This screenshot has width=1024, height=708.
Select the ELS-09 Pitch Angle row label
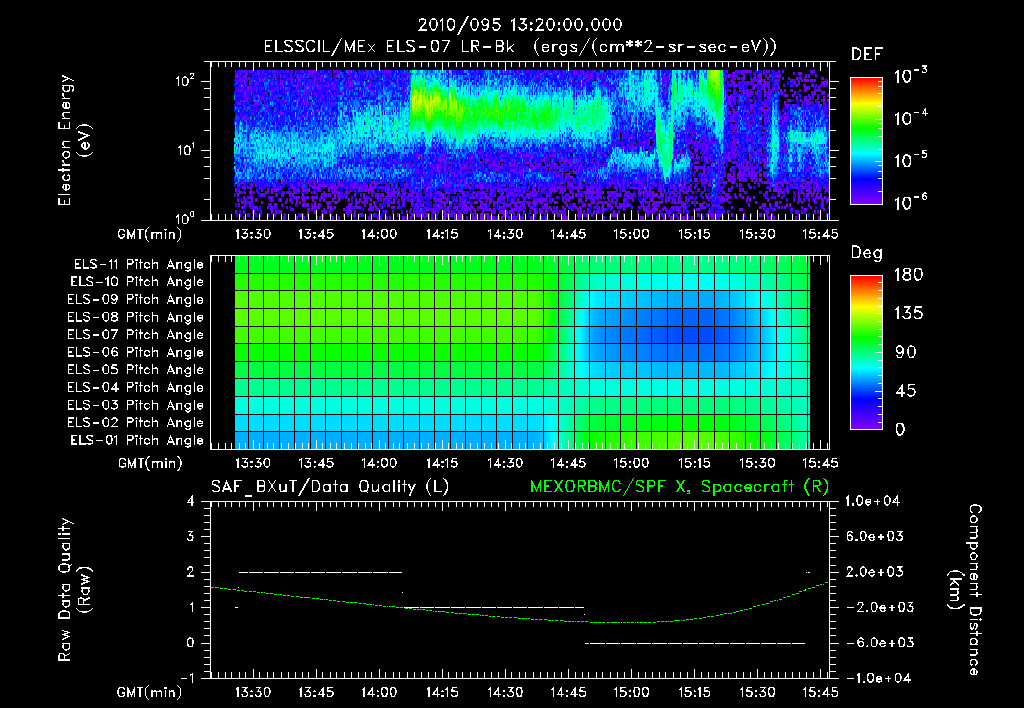pos(135,300)
